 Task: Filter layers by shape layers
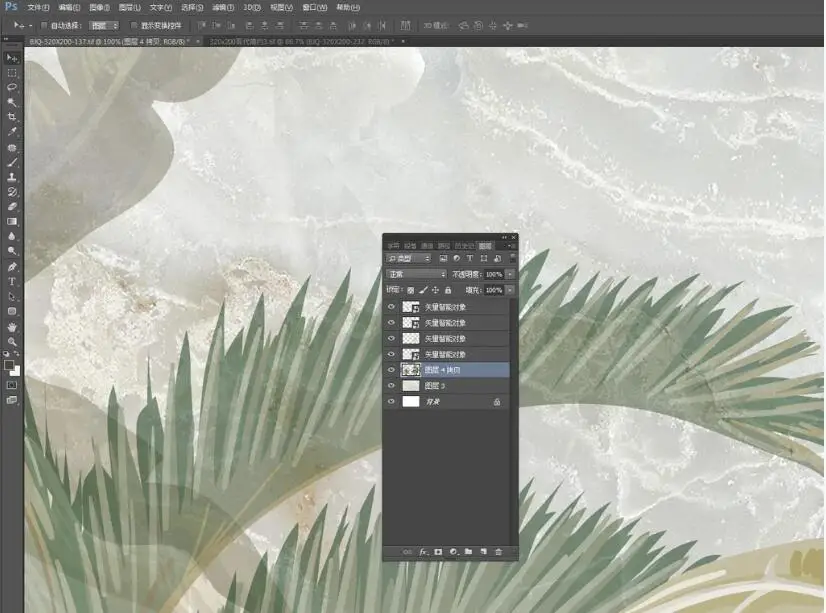coord(484,259)
